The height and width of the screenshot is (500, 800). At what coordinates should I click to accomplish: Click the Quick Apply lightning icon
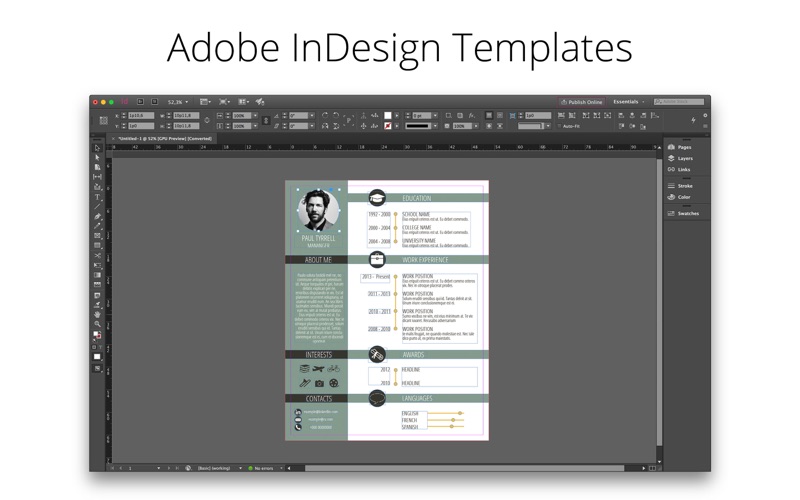(693, 120)
